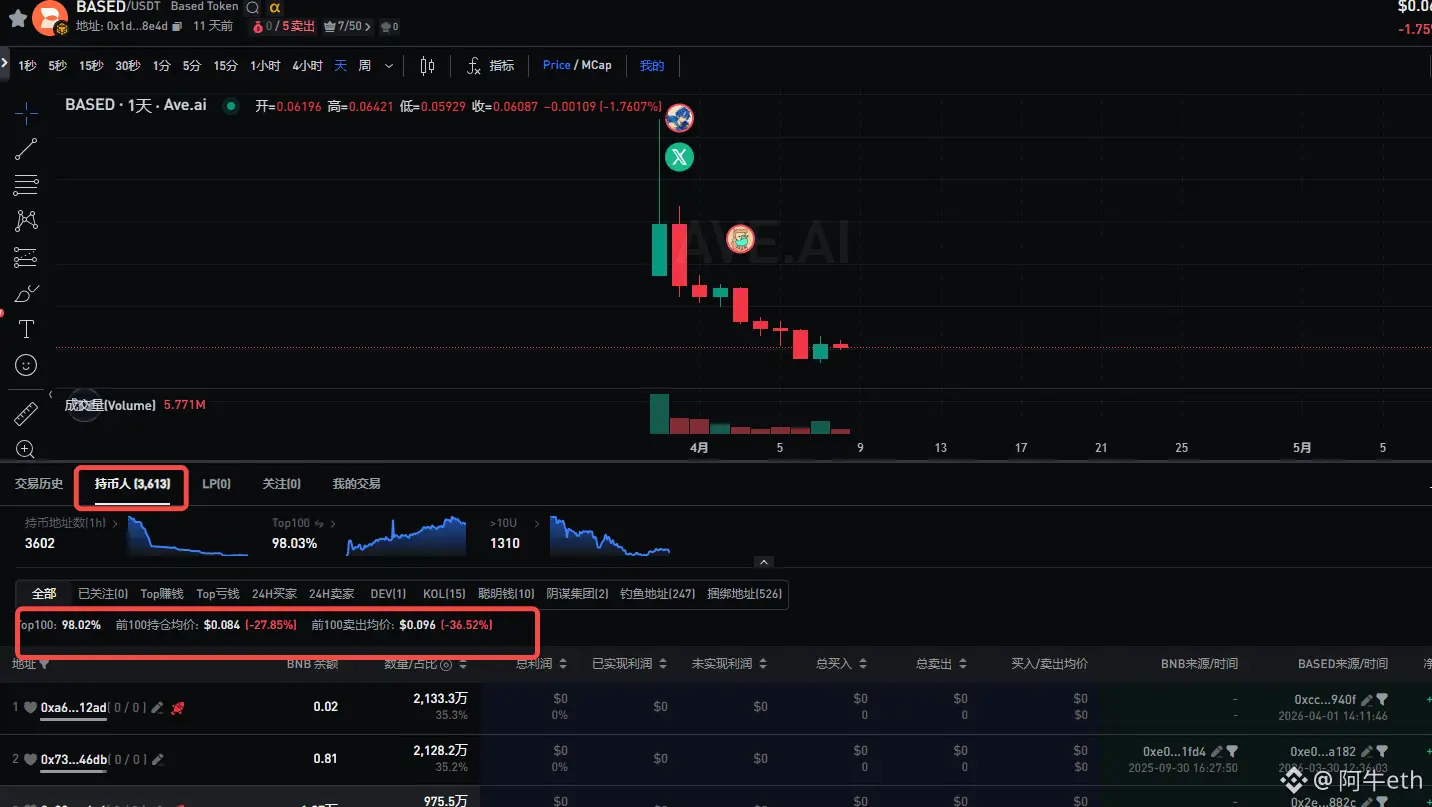Click the red rocket icon next to 0xa6...12ad
The height and width of the screenshot is (807, 1432).
[x=177, y=708]
